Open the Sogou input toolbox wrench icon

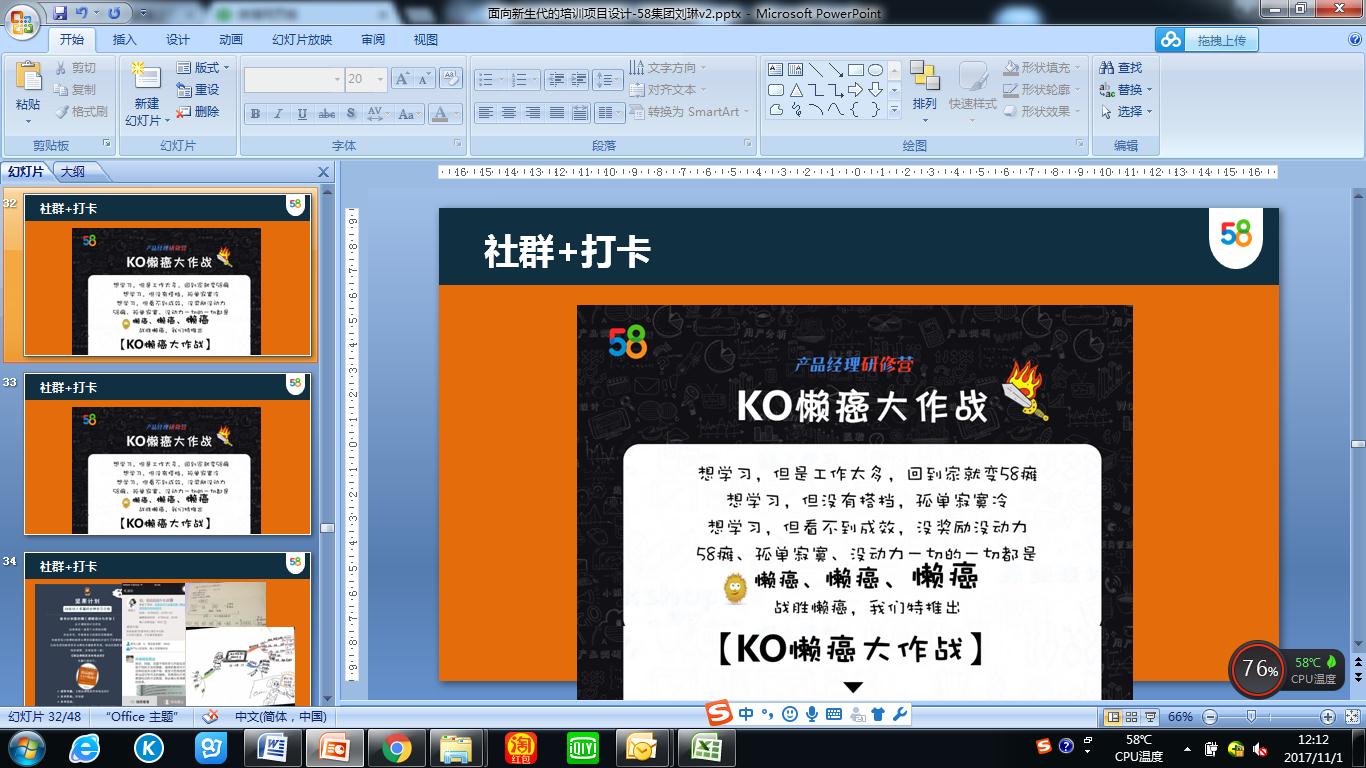(898, 714)
